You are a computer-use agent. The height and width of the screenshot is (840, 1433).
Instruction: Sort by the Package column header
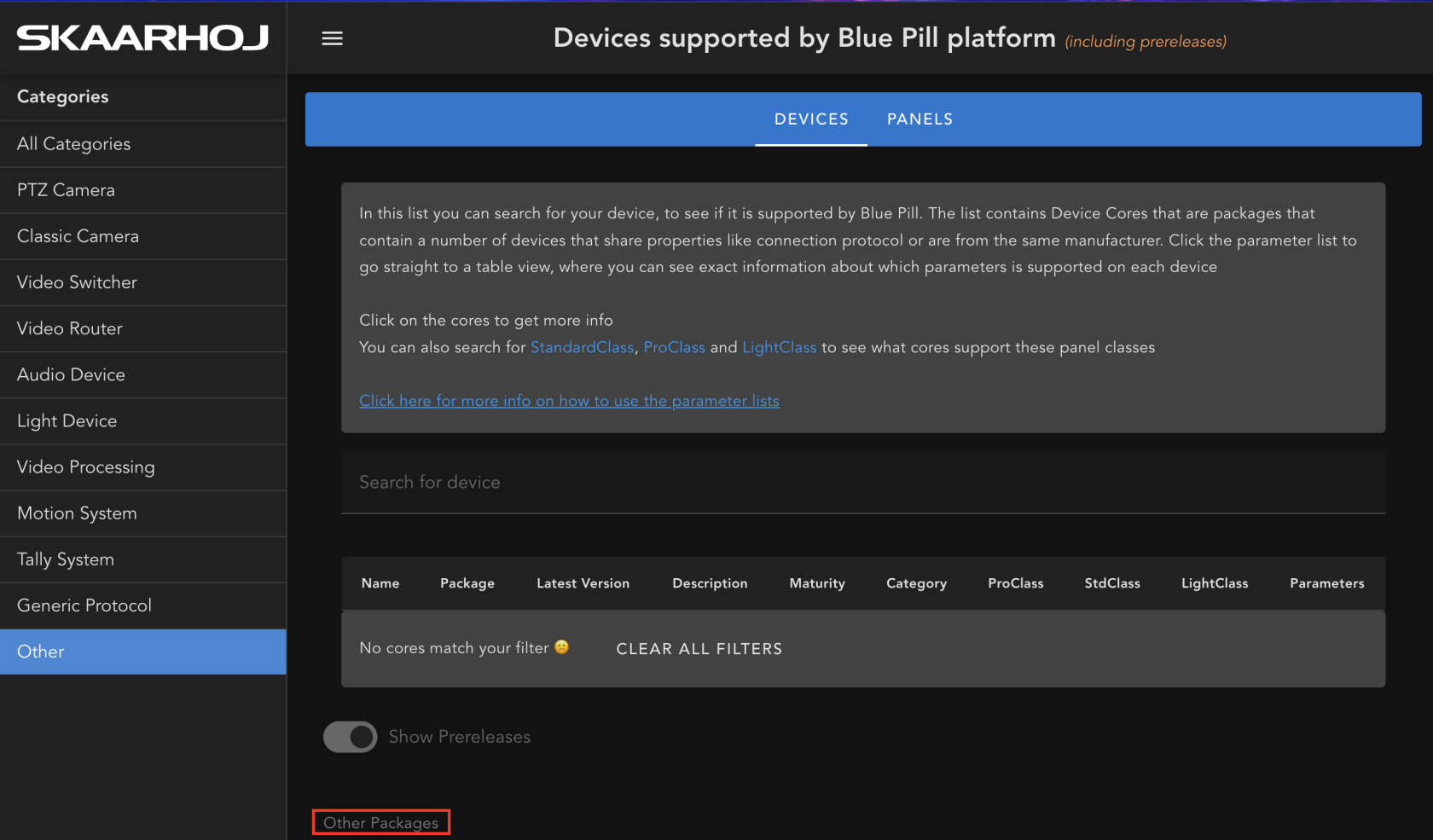[467, 583]
